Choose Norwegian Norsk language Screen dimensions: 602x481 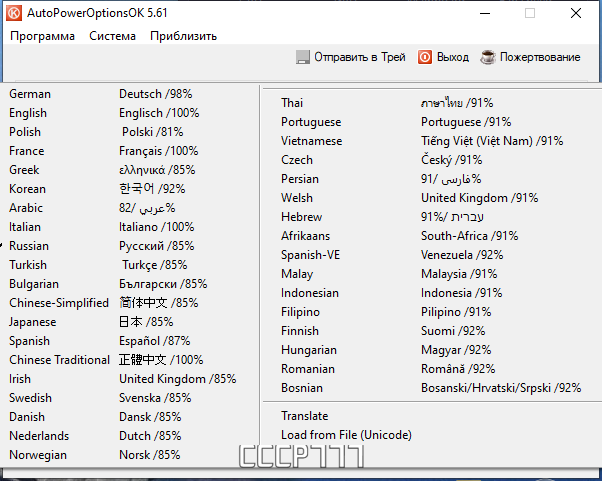pos(130,455)
